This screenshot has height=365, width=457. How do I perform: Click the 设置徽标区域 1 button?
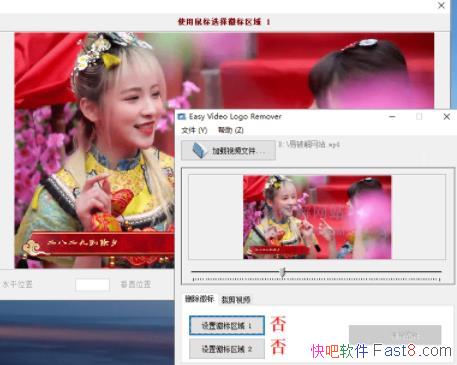tap(227, 325)
